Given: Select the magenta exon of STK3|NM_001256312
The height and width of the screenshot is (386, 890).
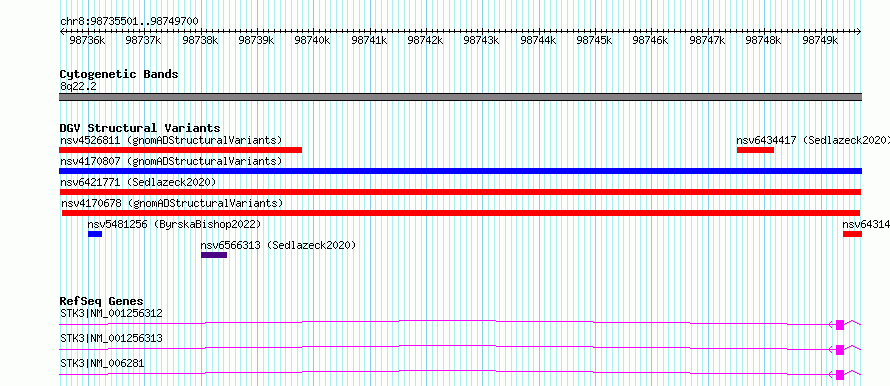Looking at the screenshot, I should [840, 325].
